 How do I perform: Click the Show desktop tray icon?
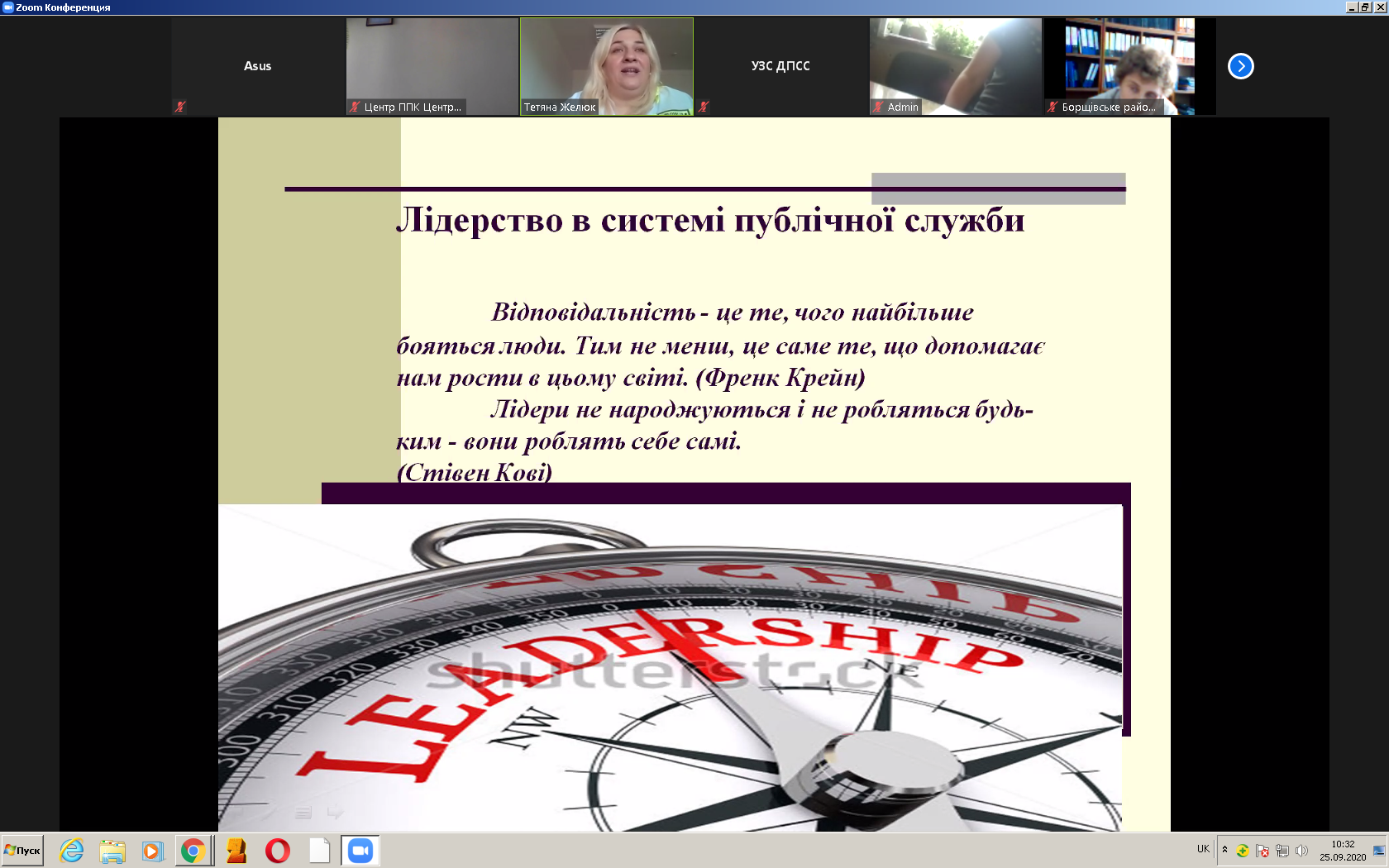(1378, 851)
